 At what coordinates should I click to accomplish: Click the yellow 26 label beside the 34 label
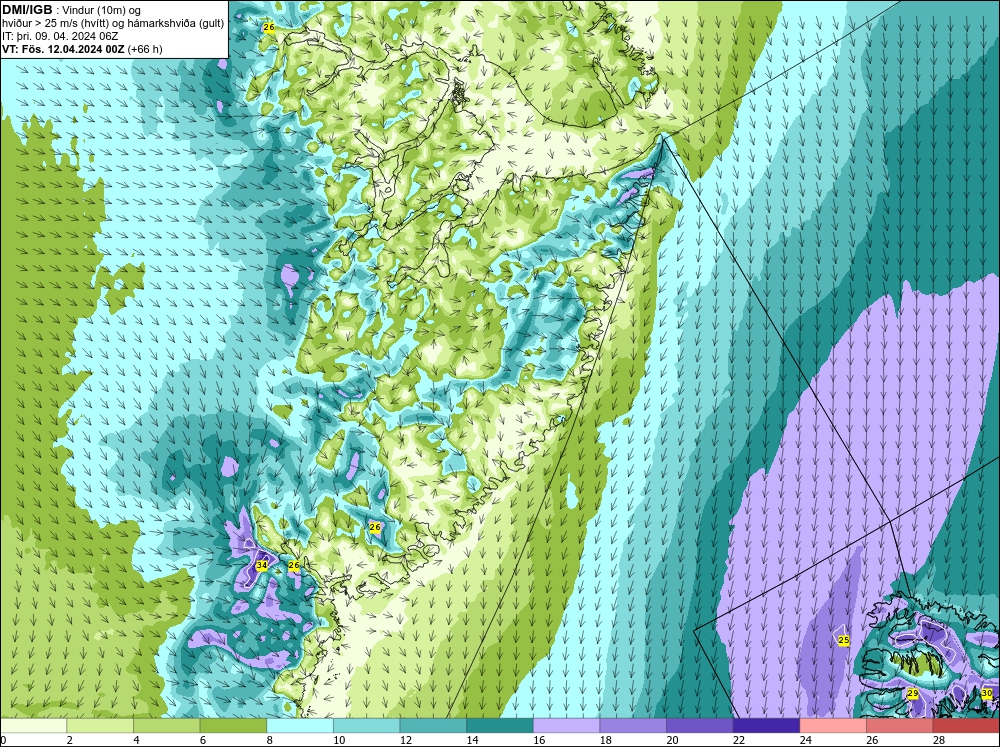(x=293, y=565)
